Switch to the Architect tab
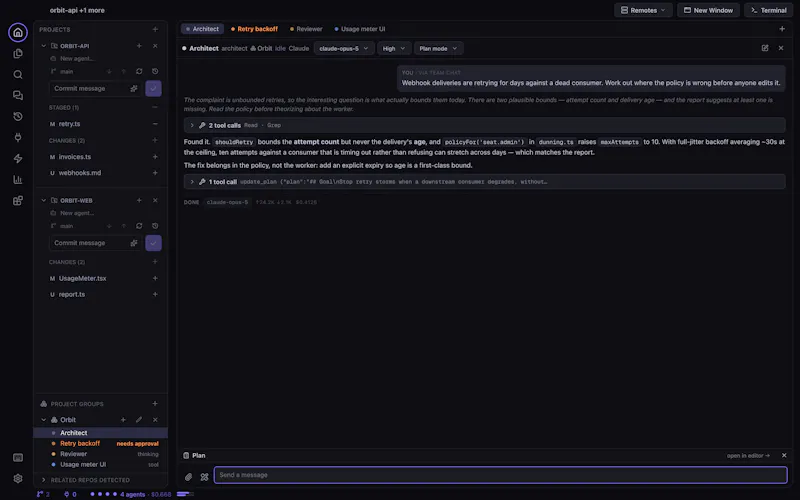 pyautogui.click(x=202, y=29)
